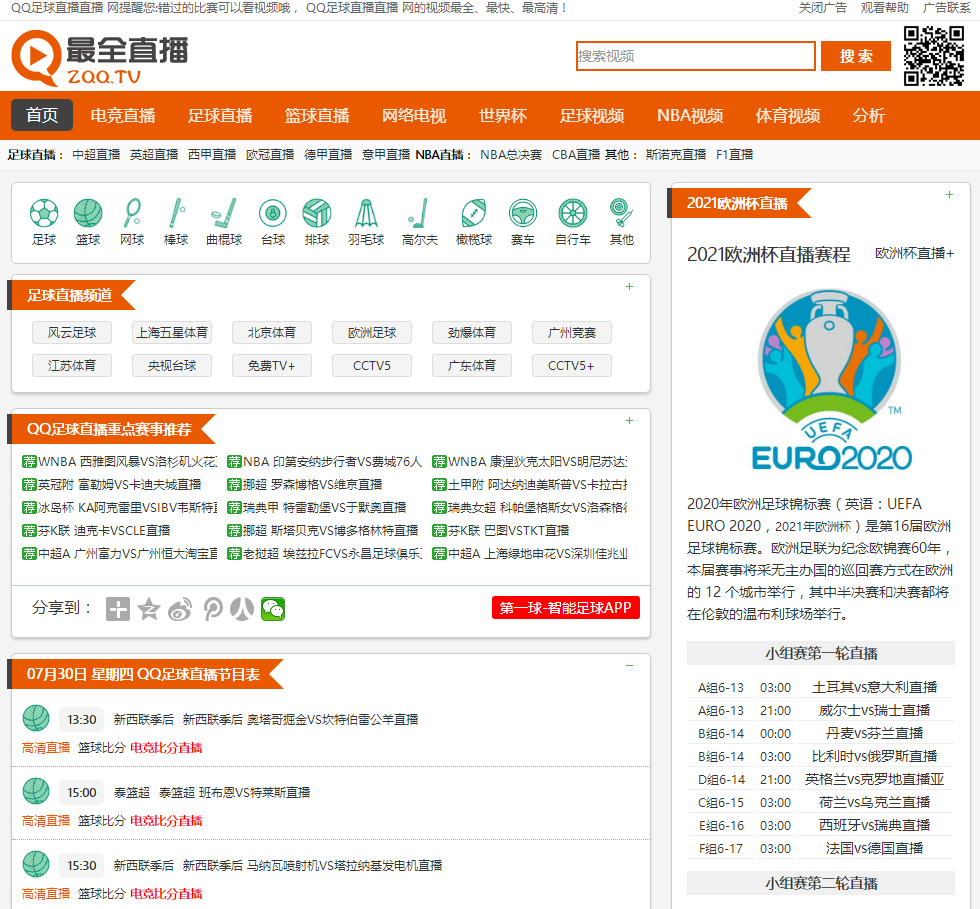Click 关闭广告 at the top
This screenshot has width=980, height=909.
pos(822,8)
